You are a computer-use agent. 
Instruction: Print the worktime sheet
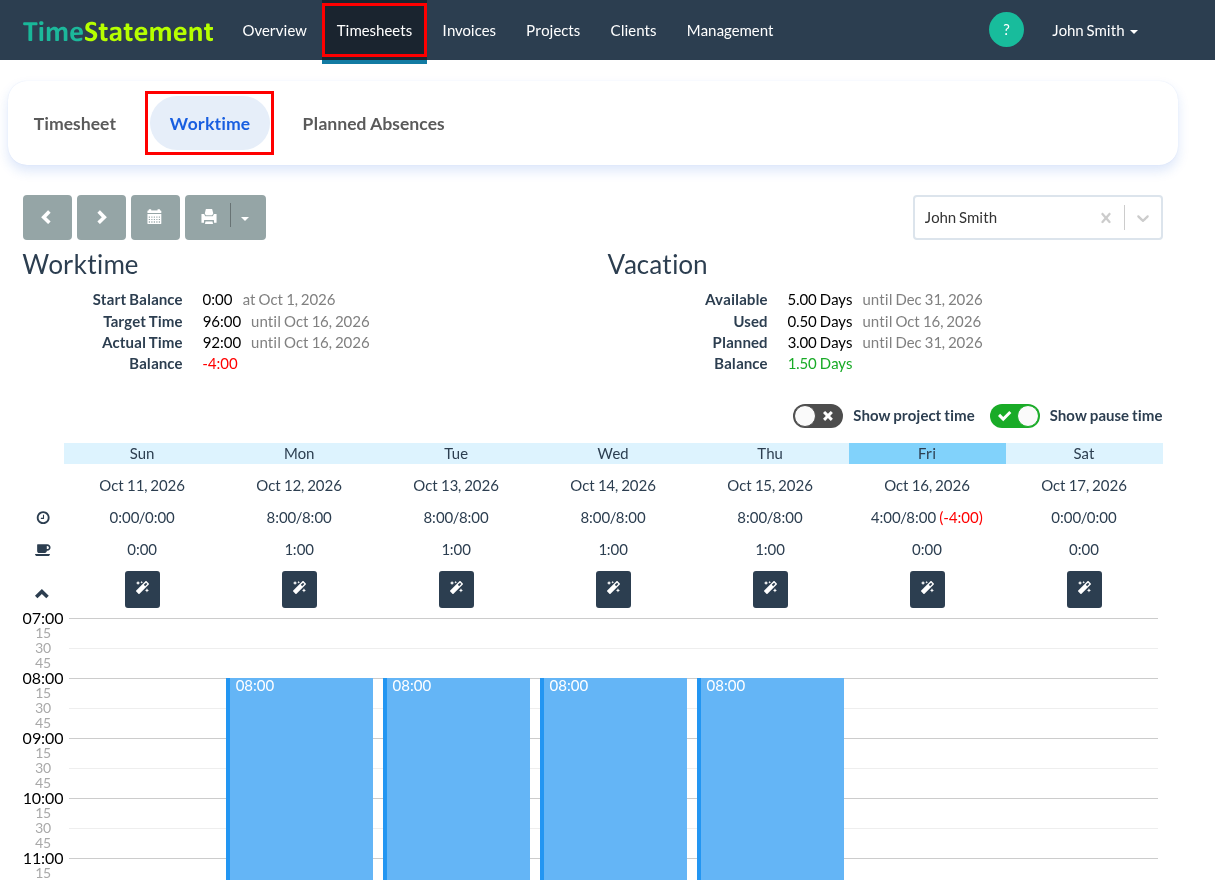click(208, 217)
